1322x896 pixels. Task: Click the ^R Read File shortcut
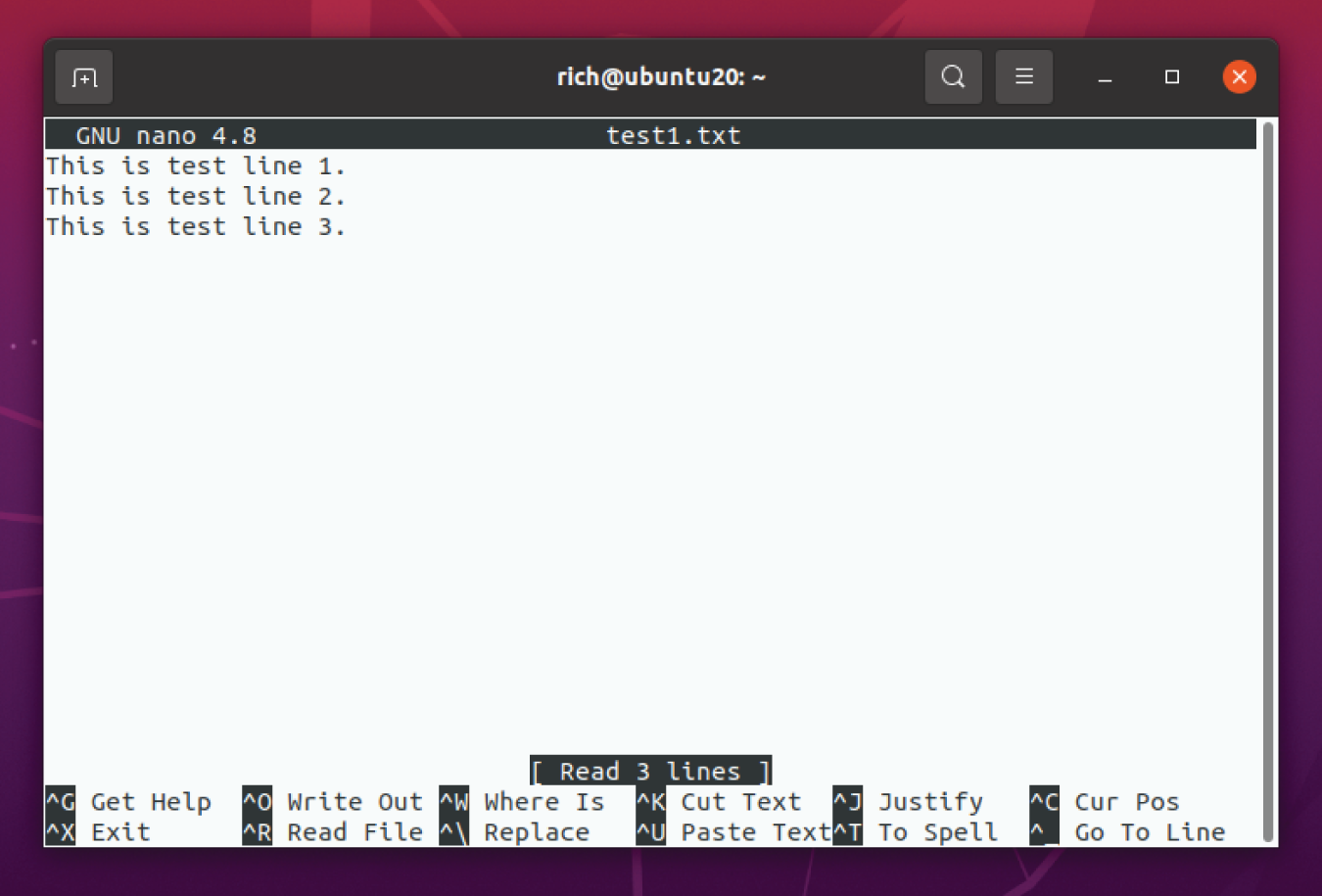click(x=333, y=832)
